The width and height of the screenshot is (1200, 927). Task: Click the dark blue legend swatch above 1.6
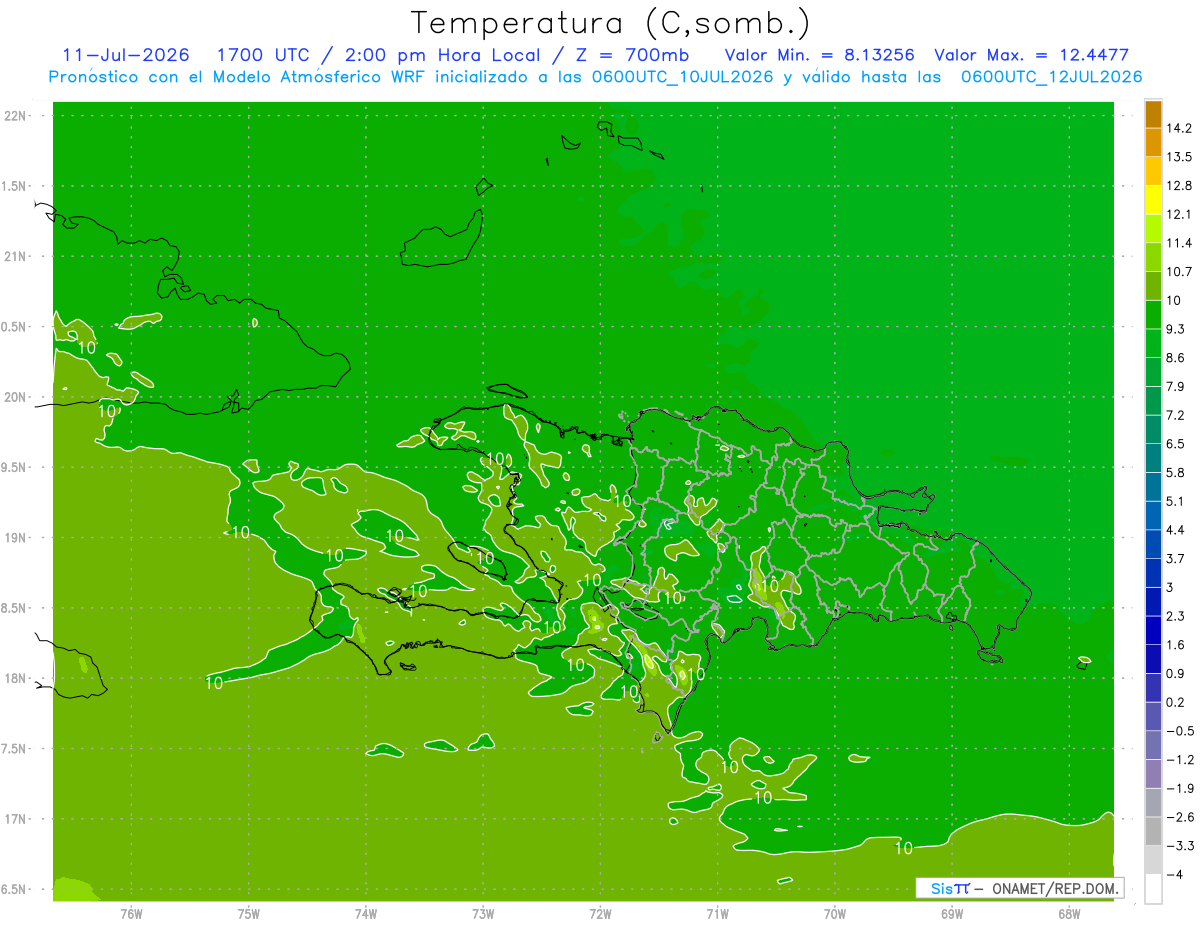(x=1153, y=630)
